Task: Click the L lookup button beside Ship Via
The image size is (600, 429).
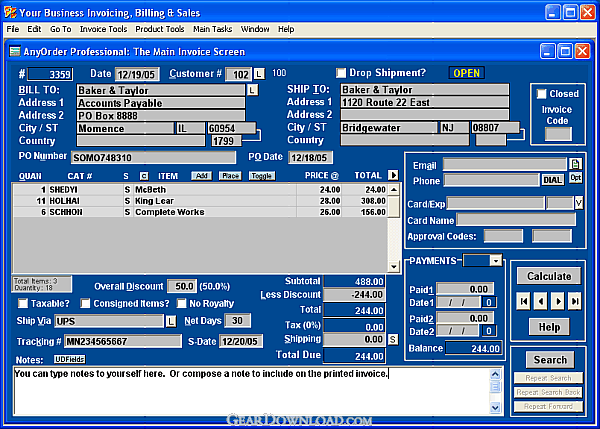Action: [171, 321]
